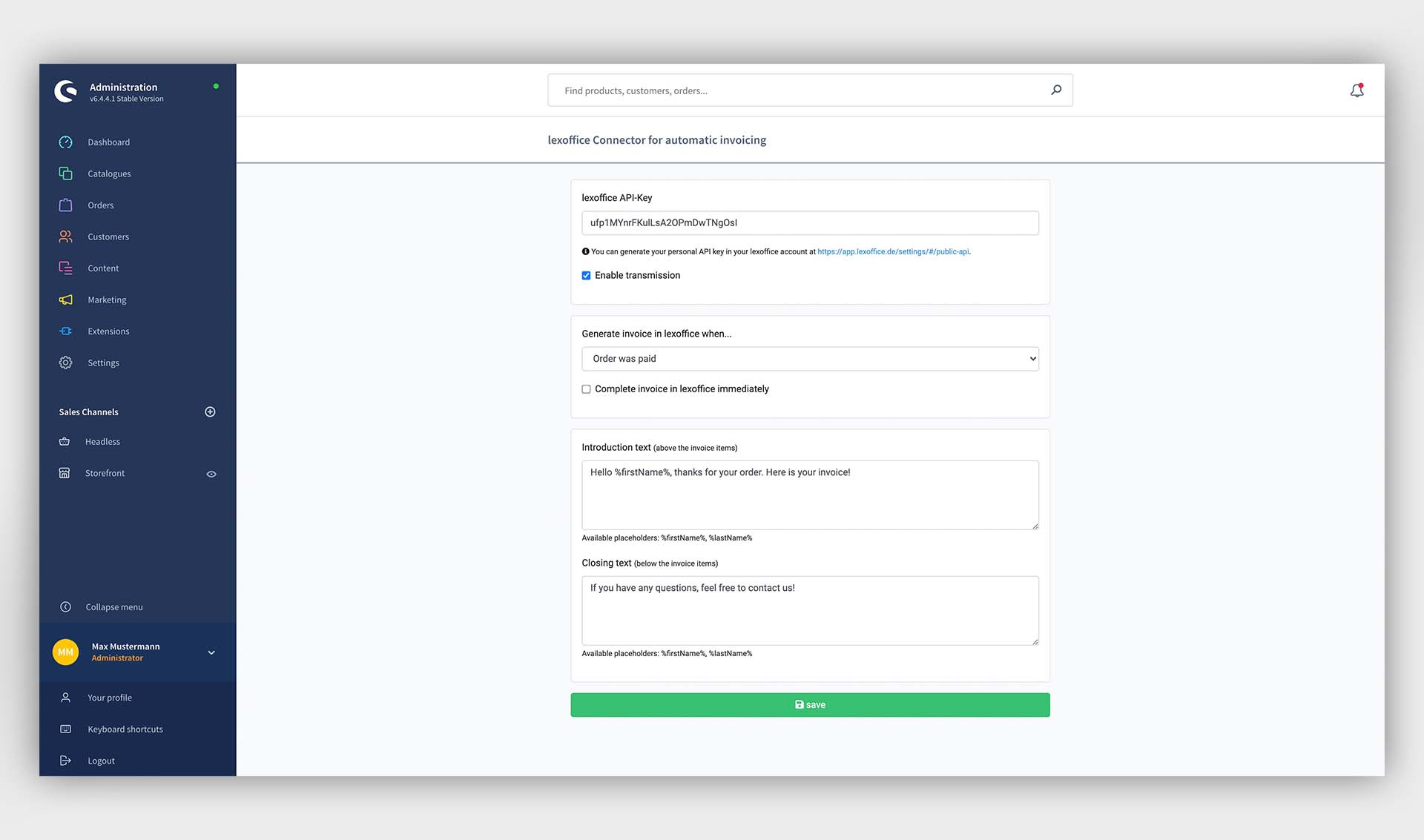Open Extensions menu item
This screenshot has height=840, width=1424.
click(108, 331)
